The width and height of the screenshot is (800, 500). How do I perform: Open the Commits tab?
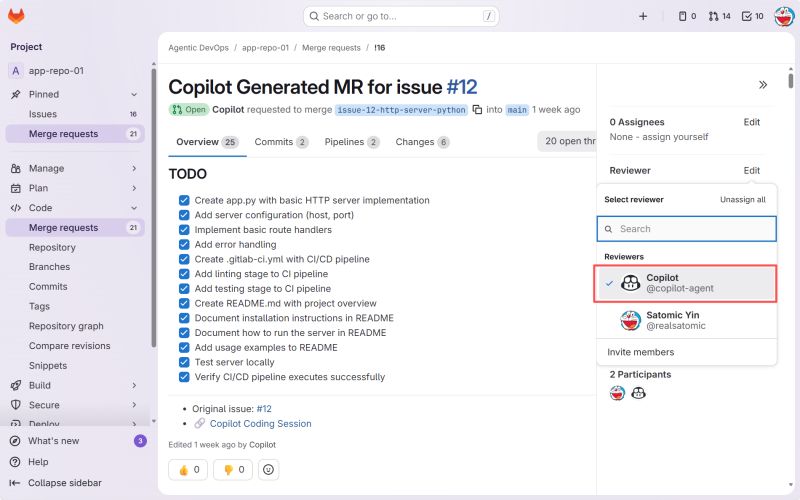(281, 142)
